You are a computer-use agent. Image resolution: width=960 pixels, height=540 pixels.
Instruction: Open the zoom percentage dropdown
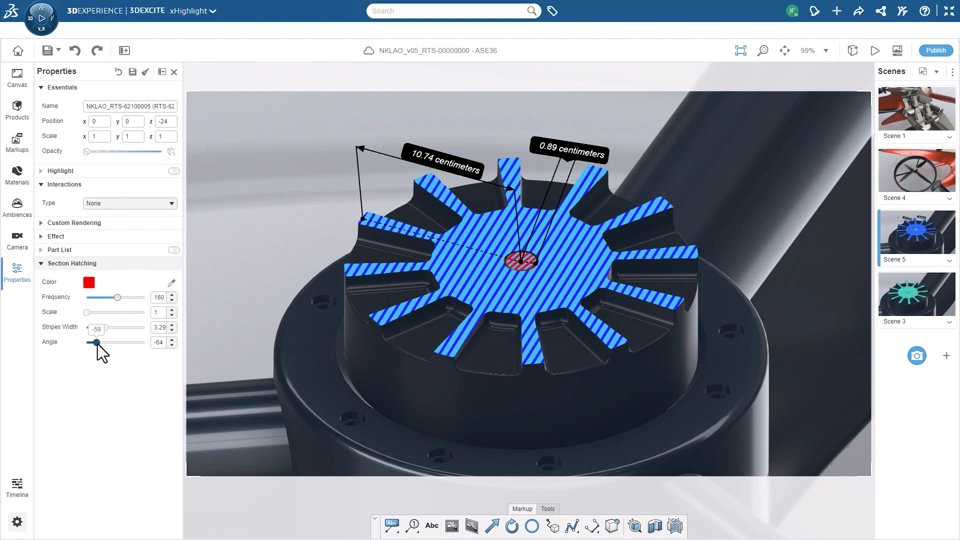tap(826, 50)
